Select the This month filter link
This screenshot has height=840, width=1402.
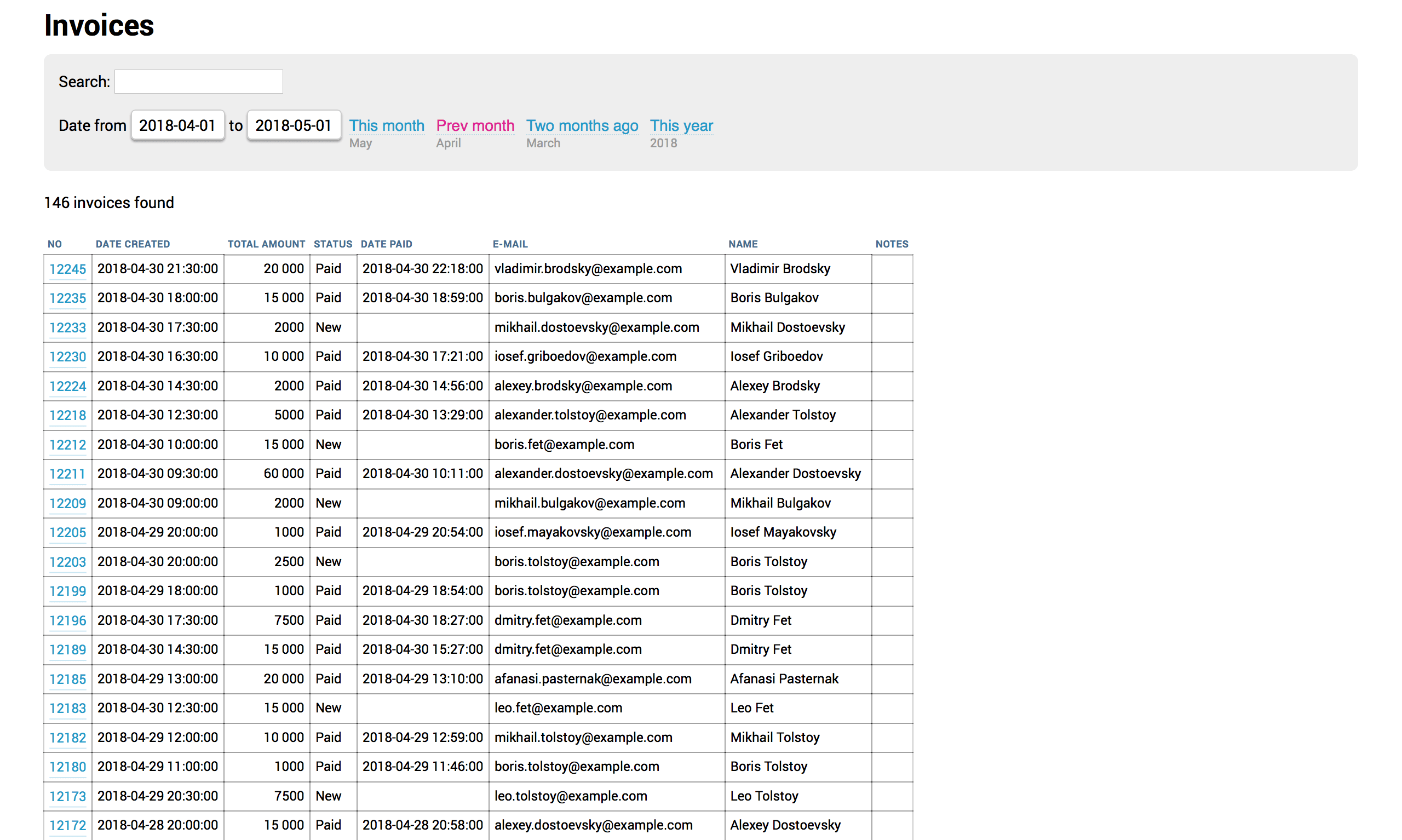(387, 125)
